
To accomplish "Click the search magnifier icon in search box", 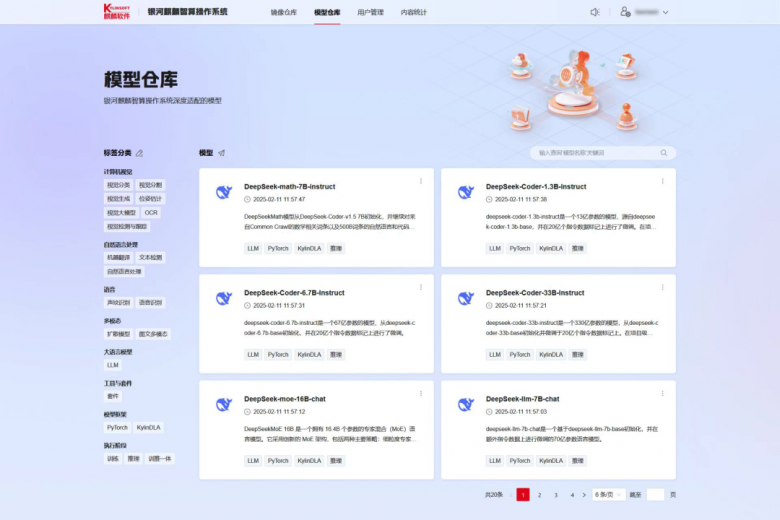I will click(664, 153).
